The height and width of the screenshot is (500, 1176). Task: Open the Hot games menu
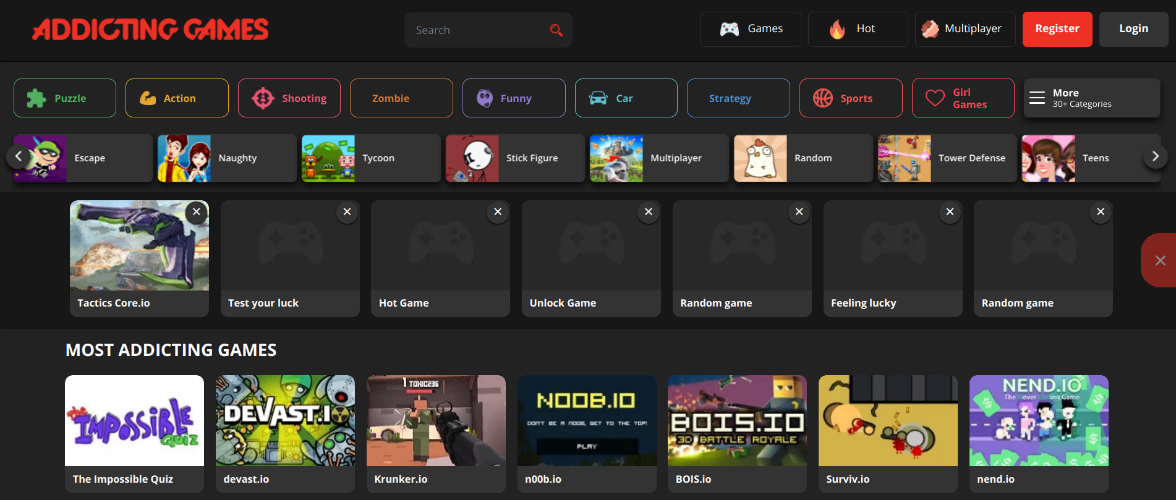[858, 29]
